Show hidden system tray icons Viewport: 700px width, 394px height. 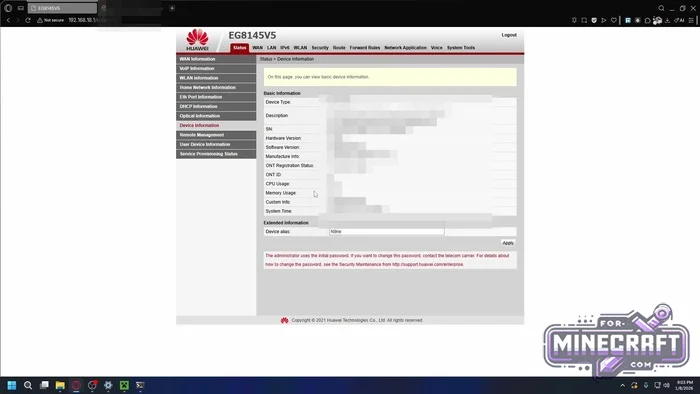pyautogui.click(x=622, y=385)
